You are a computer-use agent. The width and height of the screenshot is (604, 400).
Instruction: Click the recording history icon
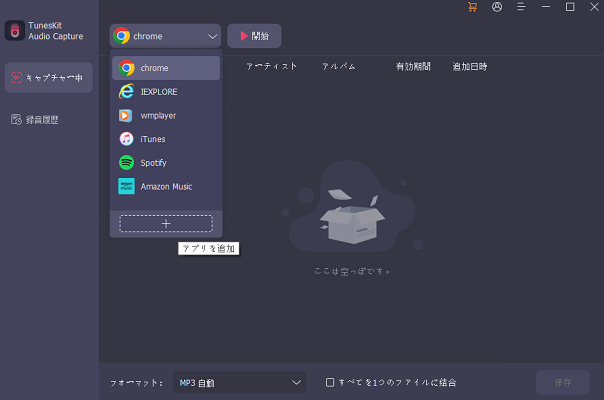click(x=16, y=119)
